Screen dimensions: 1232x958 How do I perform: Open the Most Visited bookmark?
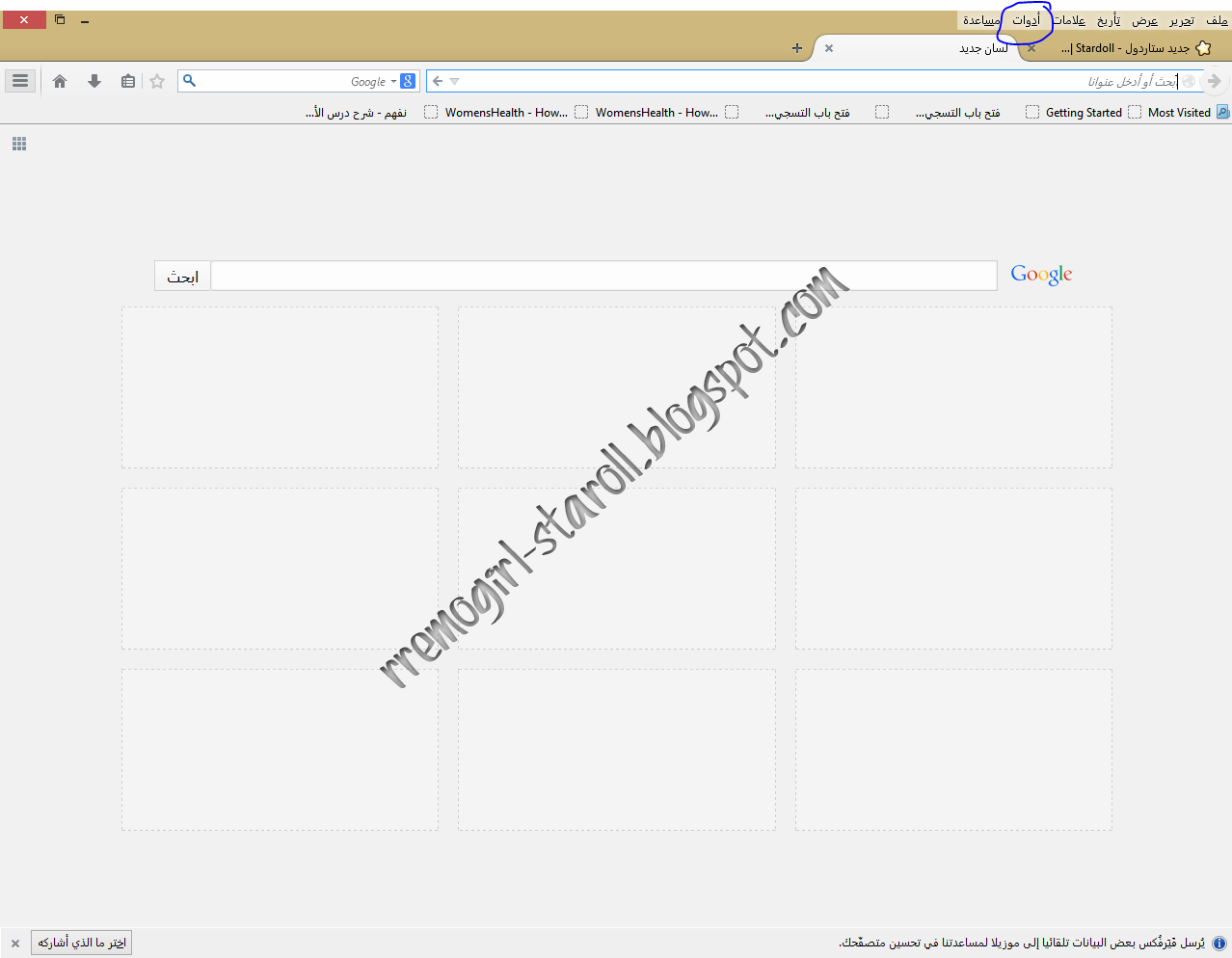tap(1179, 113)
